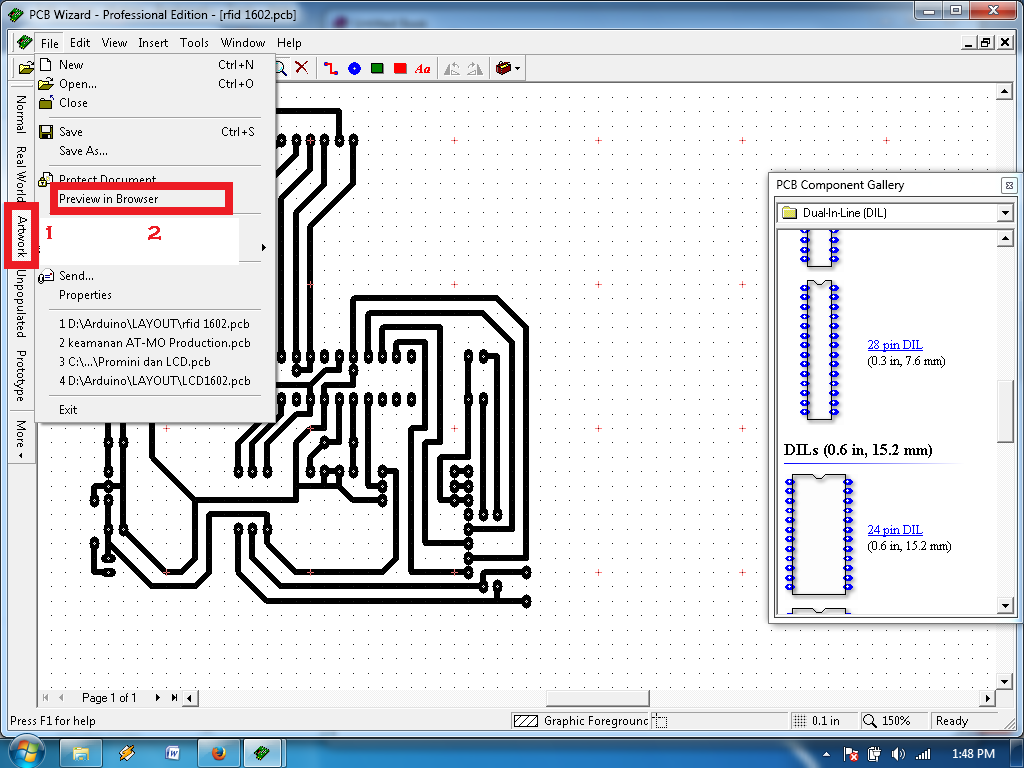Select the red X delete tool

[301, 67]
